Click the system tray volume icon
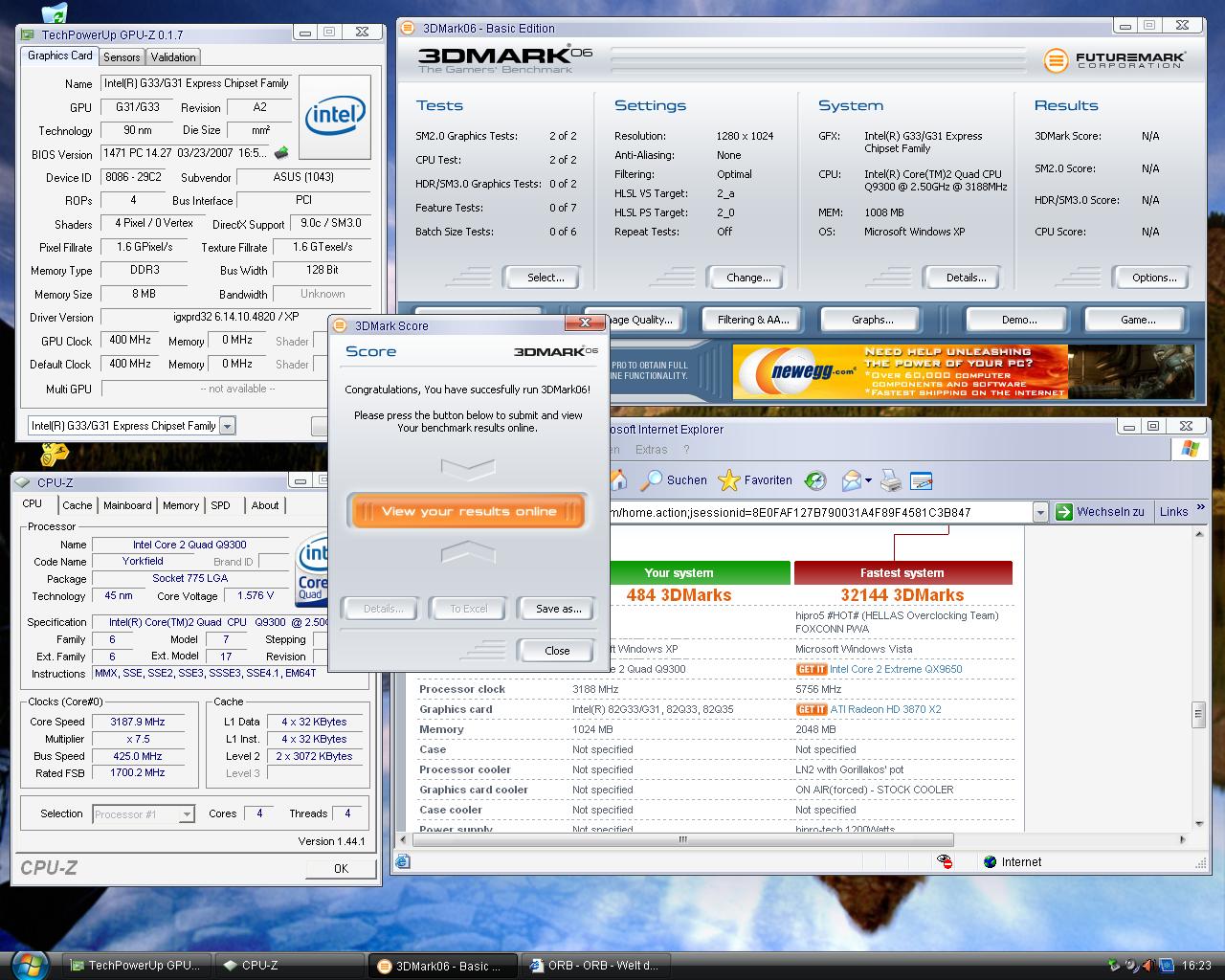The image size is (1225, 980). (x=1132, y=966)
